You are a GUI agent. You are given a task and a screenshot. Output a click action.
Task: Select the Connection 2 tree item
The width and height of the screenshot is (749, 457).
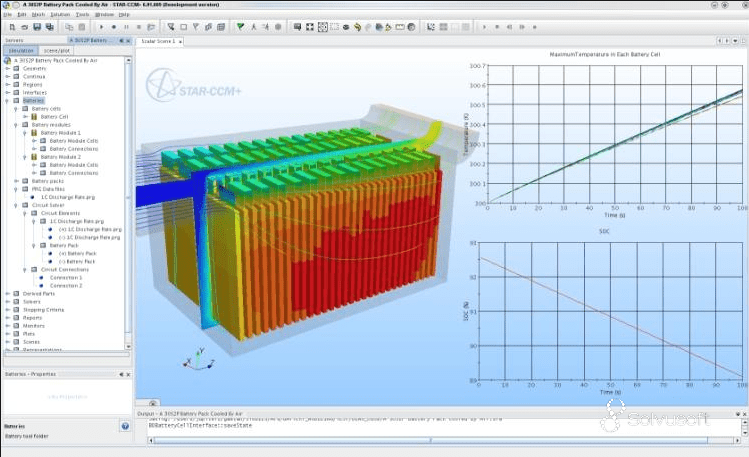click(66, 286)
